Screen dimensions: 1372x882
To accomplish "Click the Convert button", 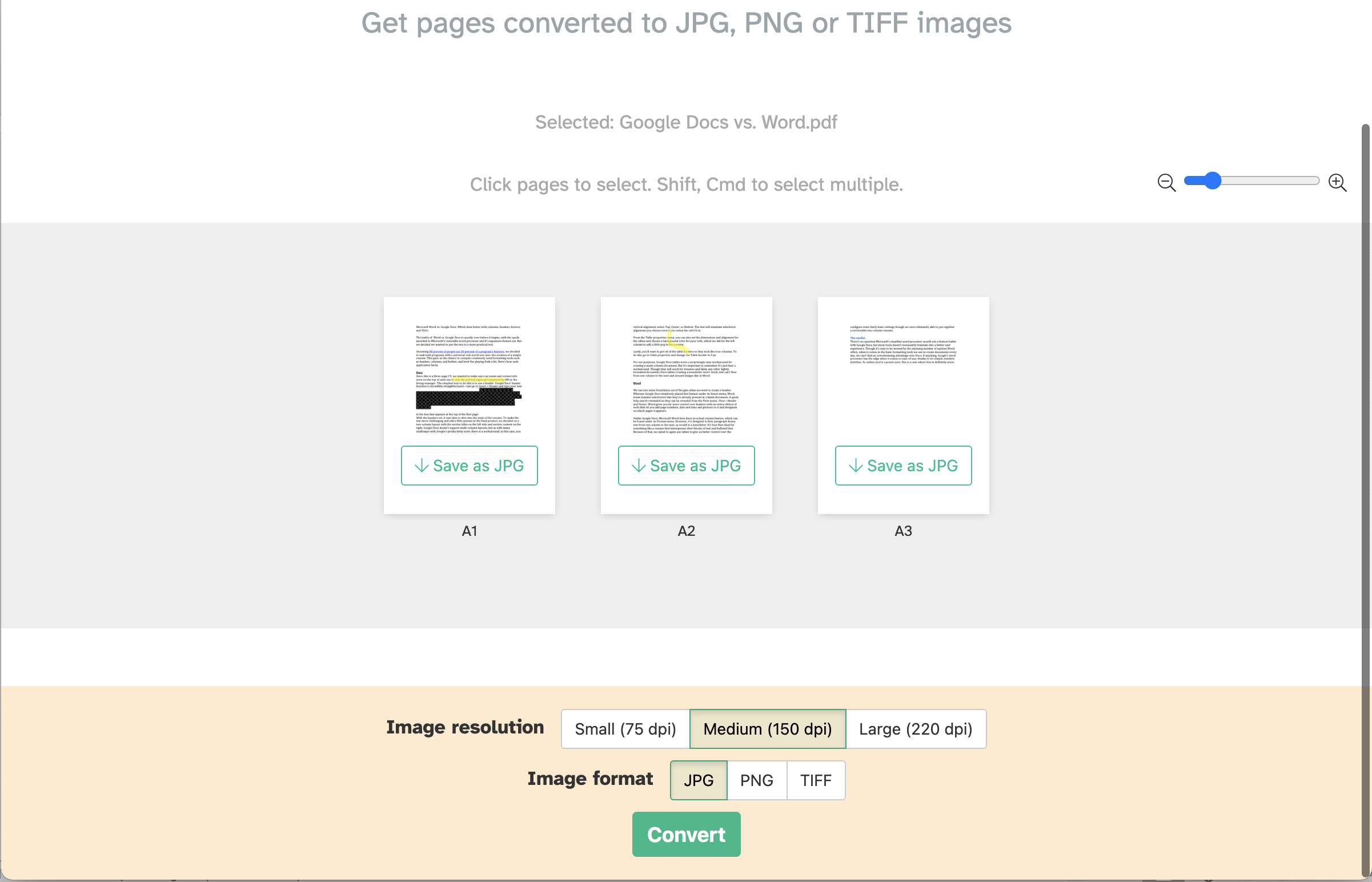I will point(686,833).
